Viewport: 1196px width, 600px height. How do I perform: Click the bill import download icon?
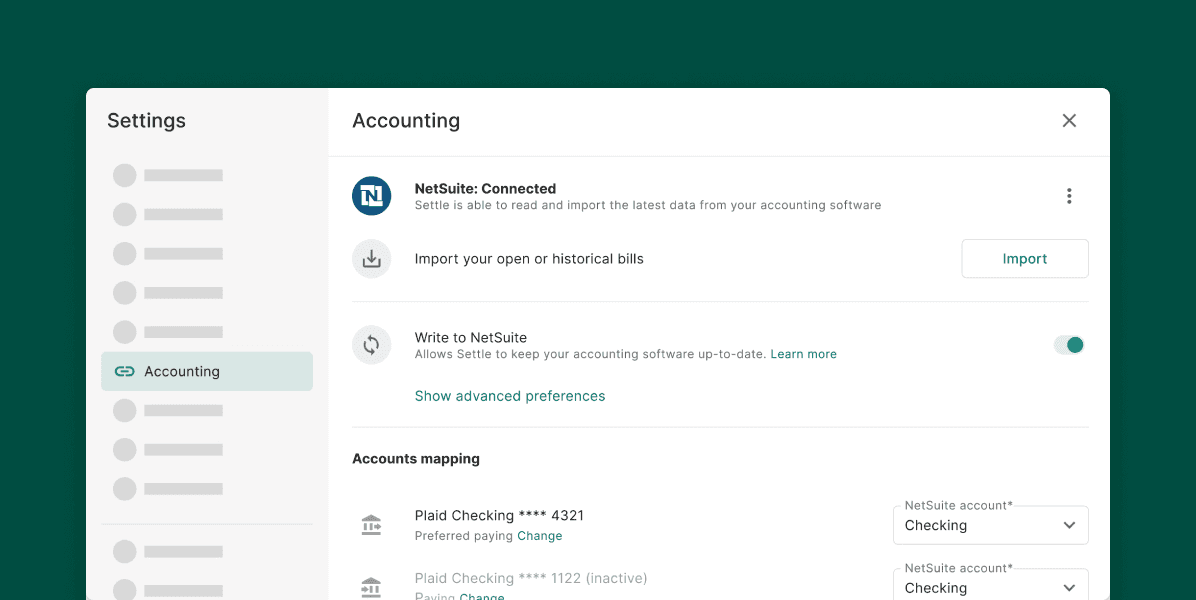click(x=371, y=258)
